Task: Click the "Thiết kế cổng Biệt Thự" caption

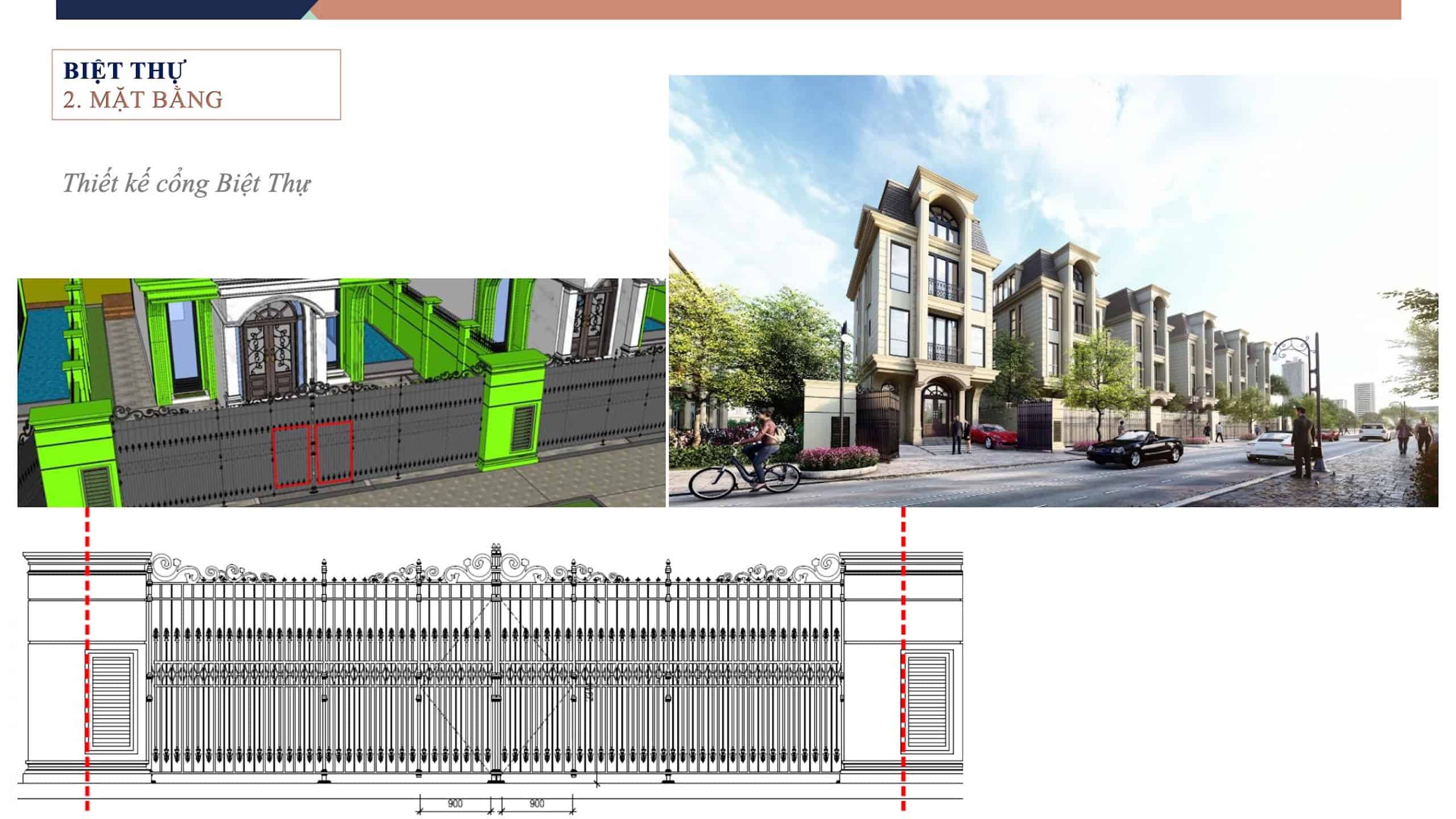Action: (187, 184)
